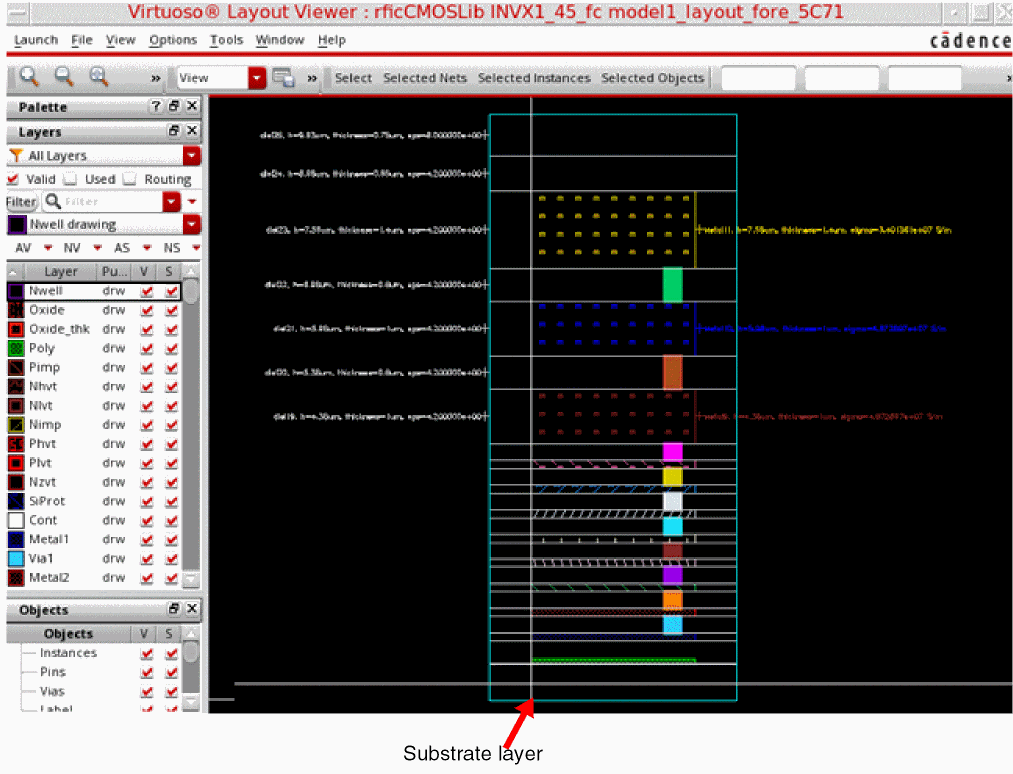Click the zoom in magnifier icon
This screenshot has width=1013, height=774.
click(29, 77)
